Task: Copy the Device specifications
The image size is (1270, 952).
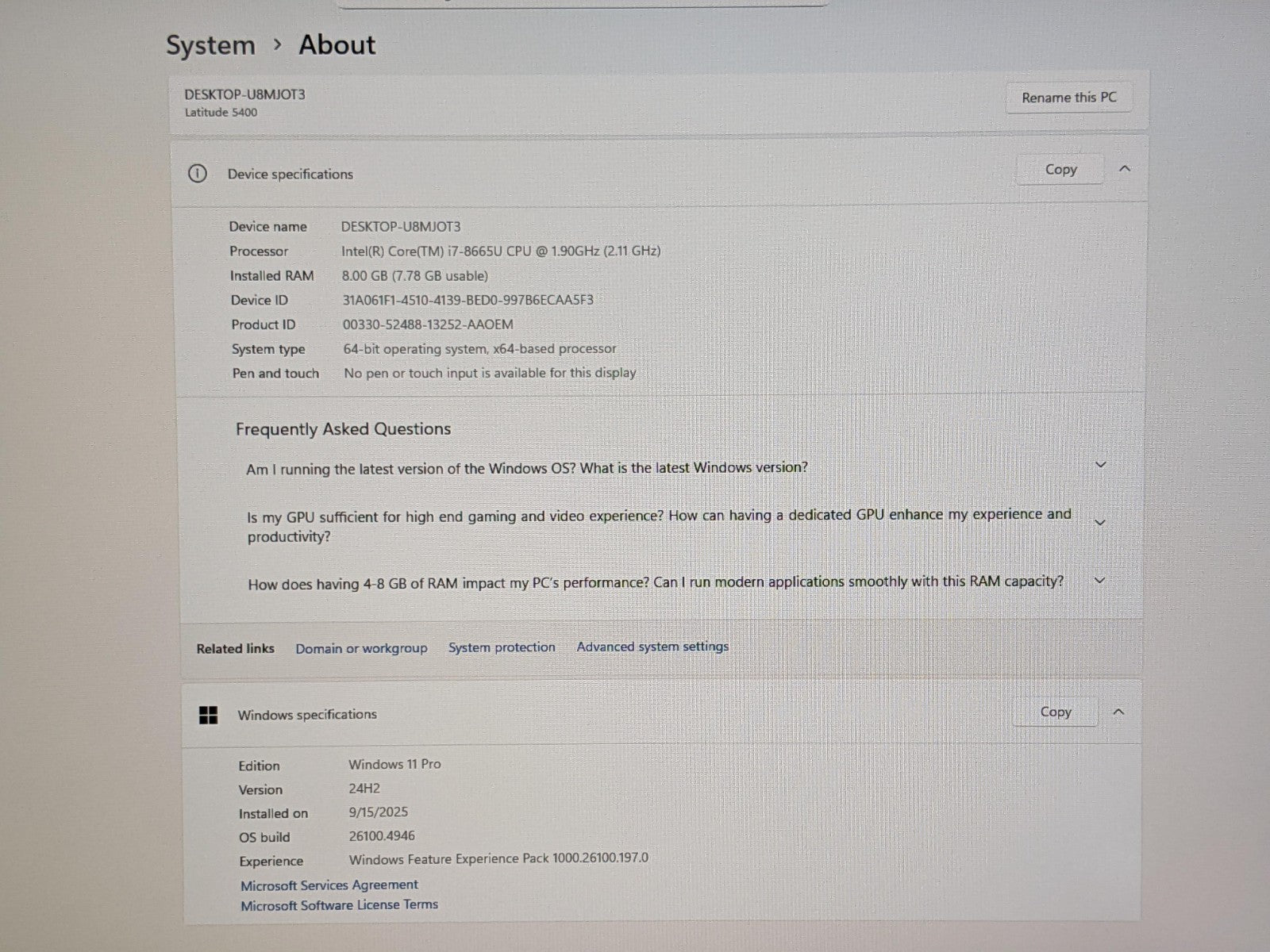Action: (1060, 170)
